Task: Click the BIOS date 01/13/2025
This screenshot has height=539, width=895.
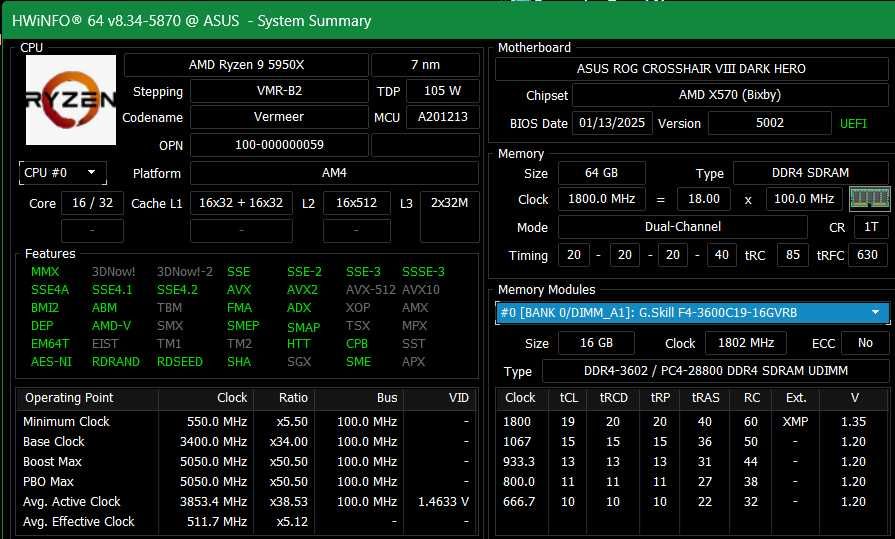Action: pos(612,123)
